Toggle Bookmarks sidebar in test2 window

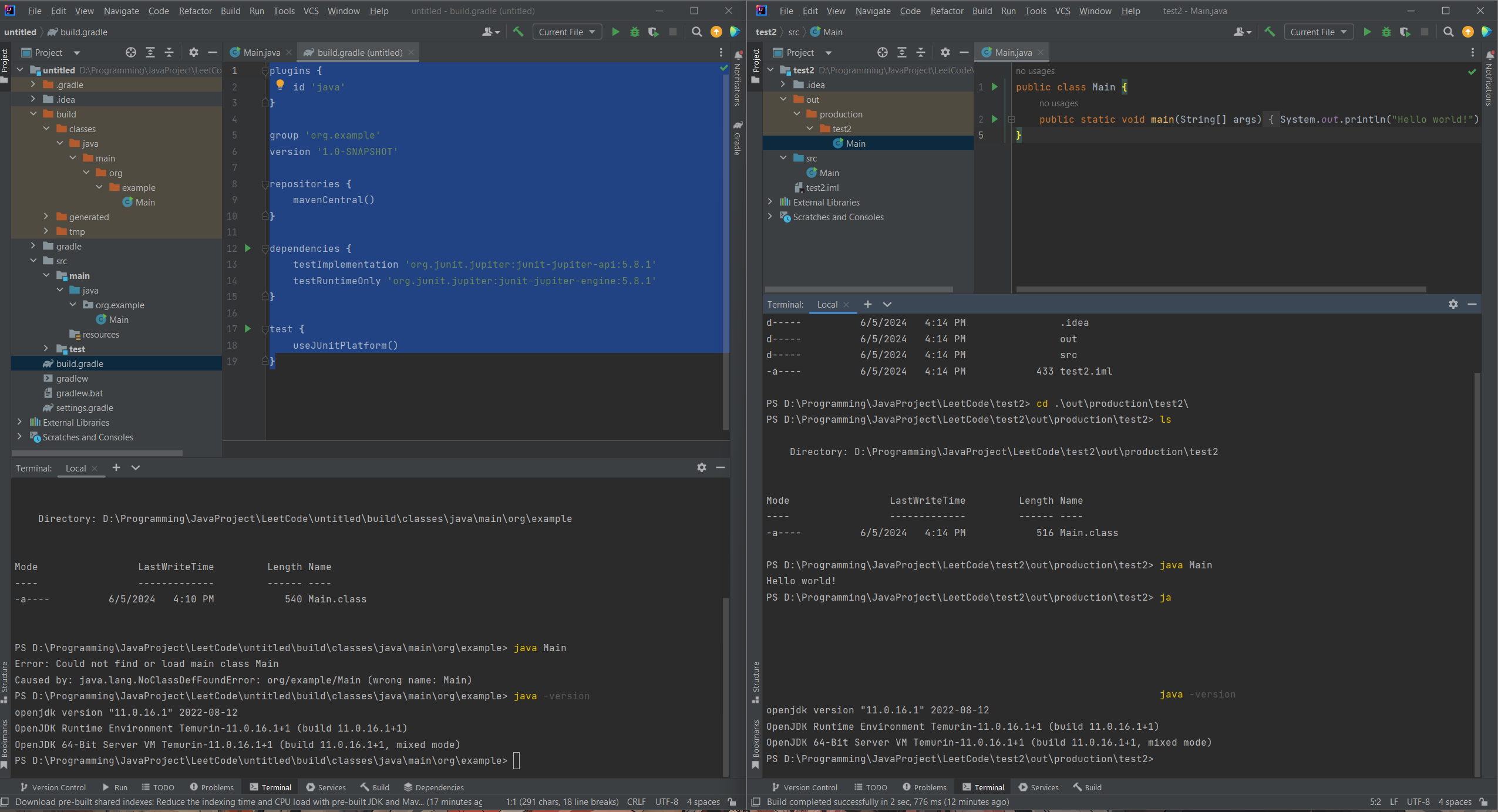pos(756,744)
